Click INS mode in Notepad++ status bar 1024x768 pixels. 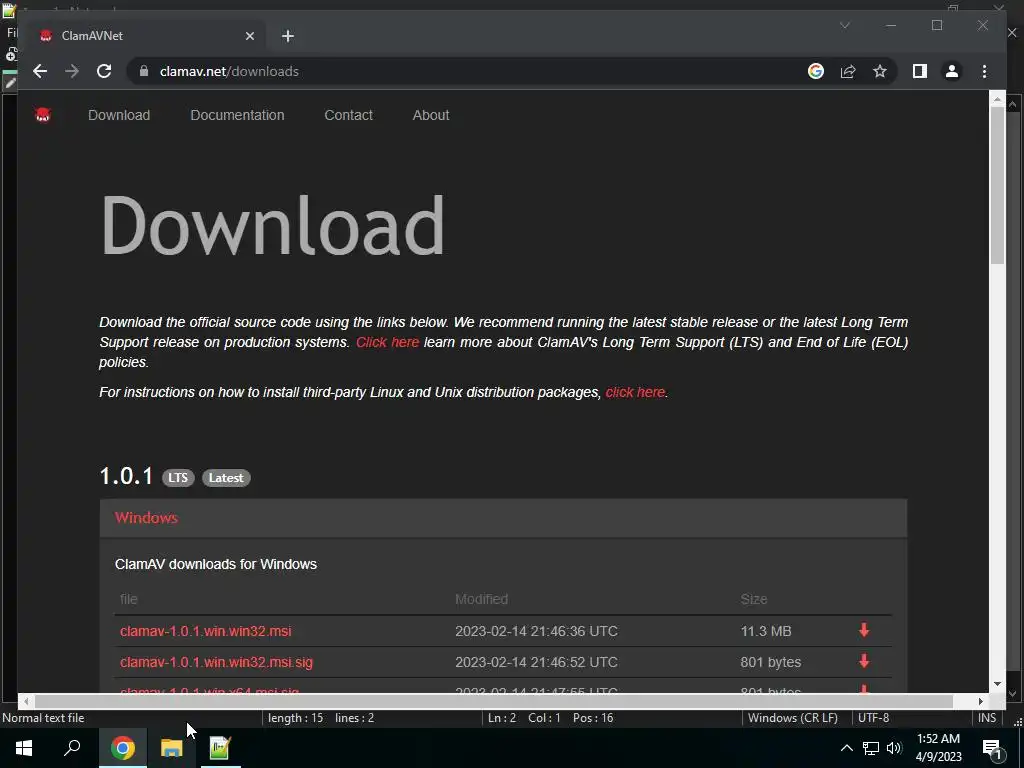click(987, 718)
